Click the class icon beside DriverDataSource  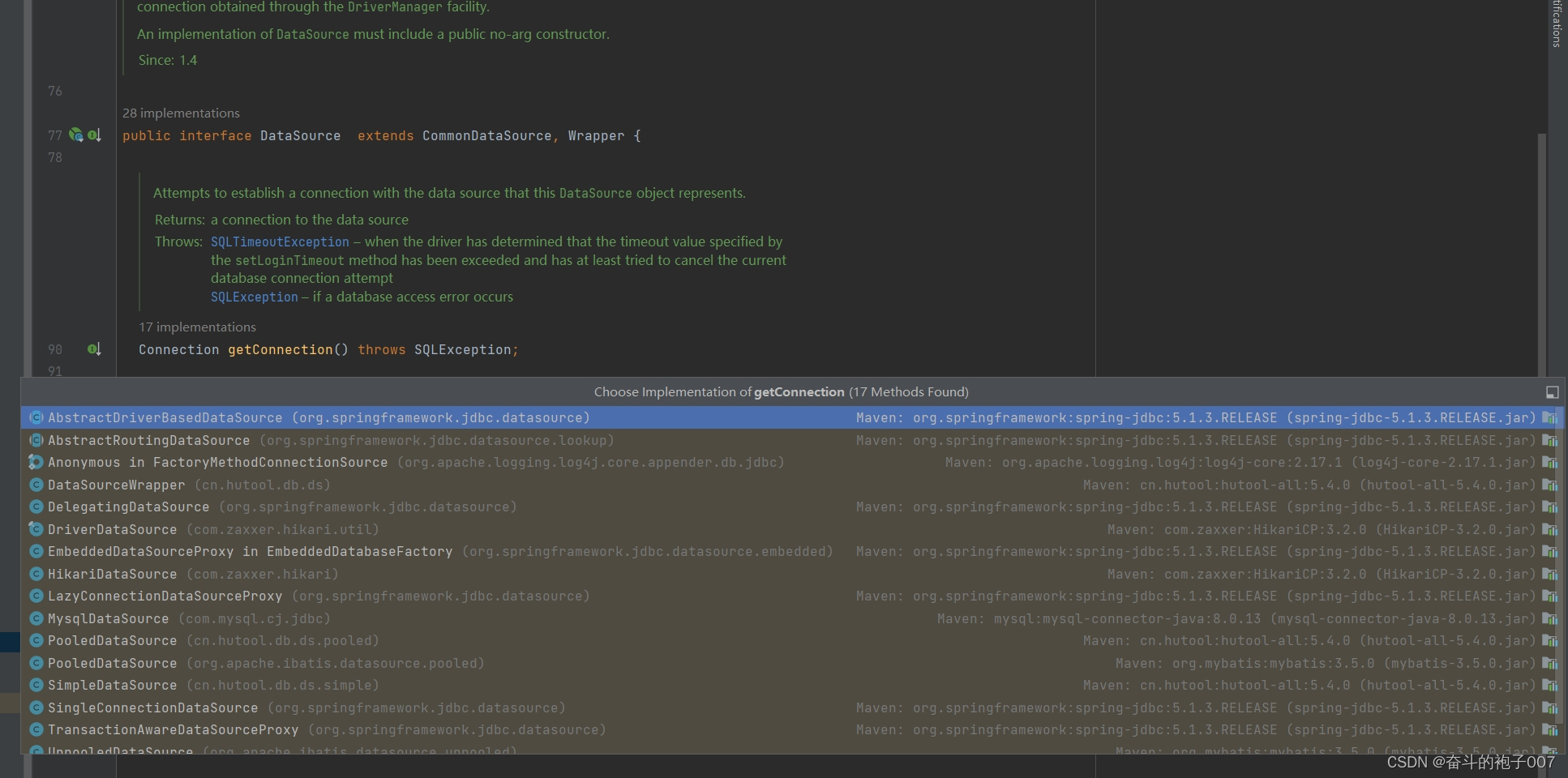[36, 529]
